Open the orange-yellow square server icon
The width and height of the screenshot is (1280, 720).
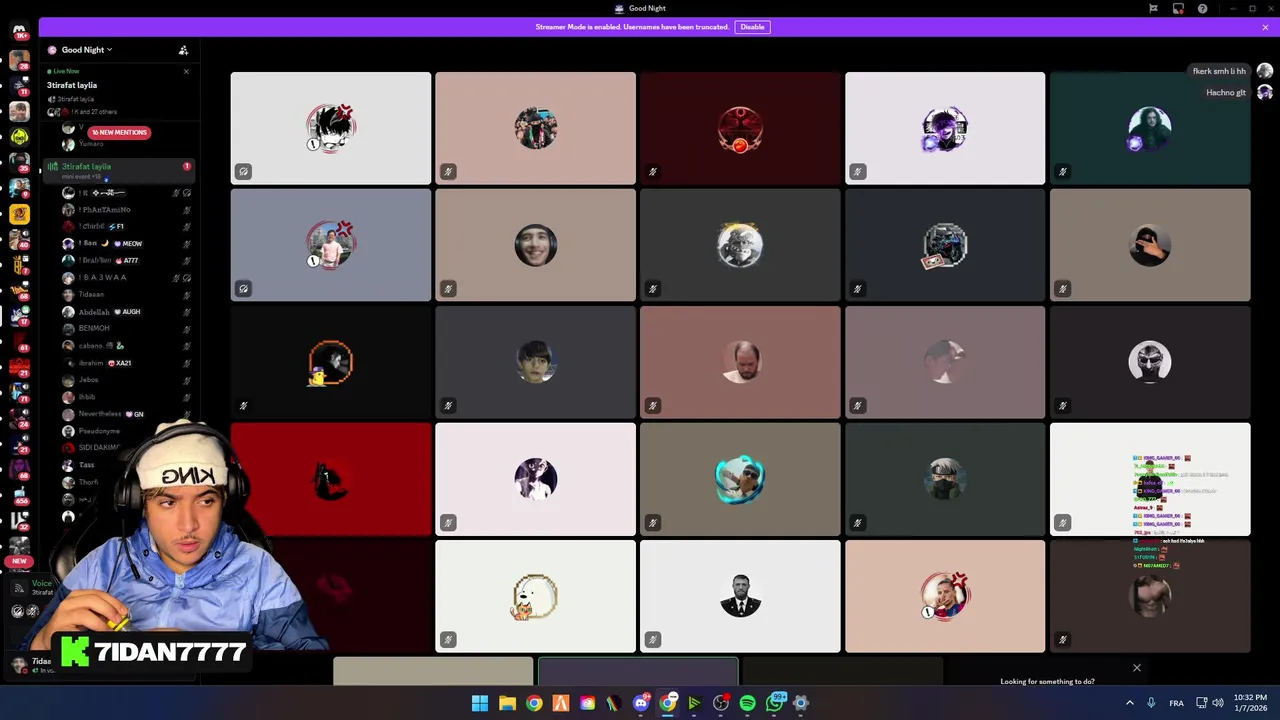pos(19,213)
